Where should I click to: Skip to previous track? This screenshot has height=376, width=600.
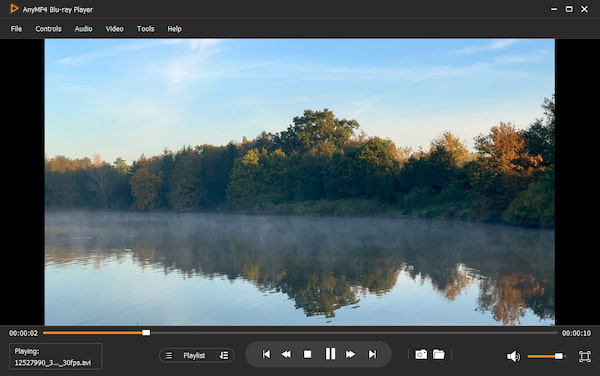(x=266, y=354)
